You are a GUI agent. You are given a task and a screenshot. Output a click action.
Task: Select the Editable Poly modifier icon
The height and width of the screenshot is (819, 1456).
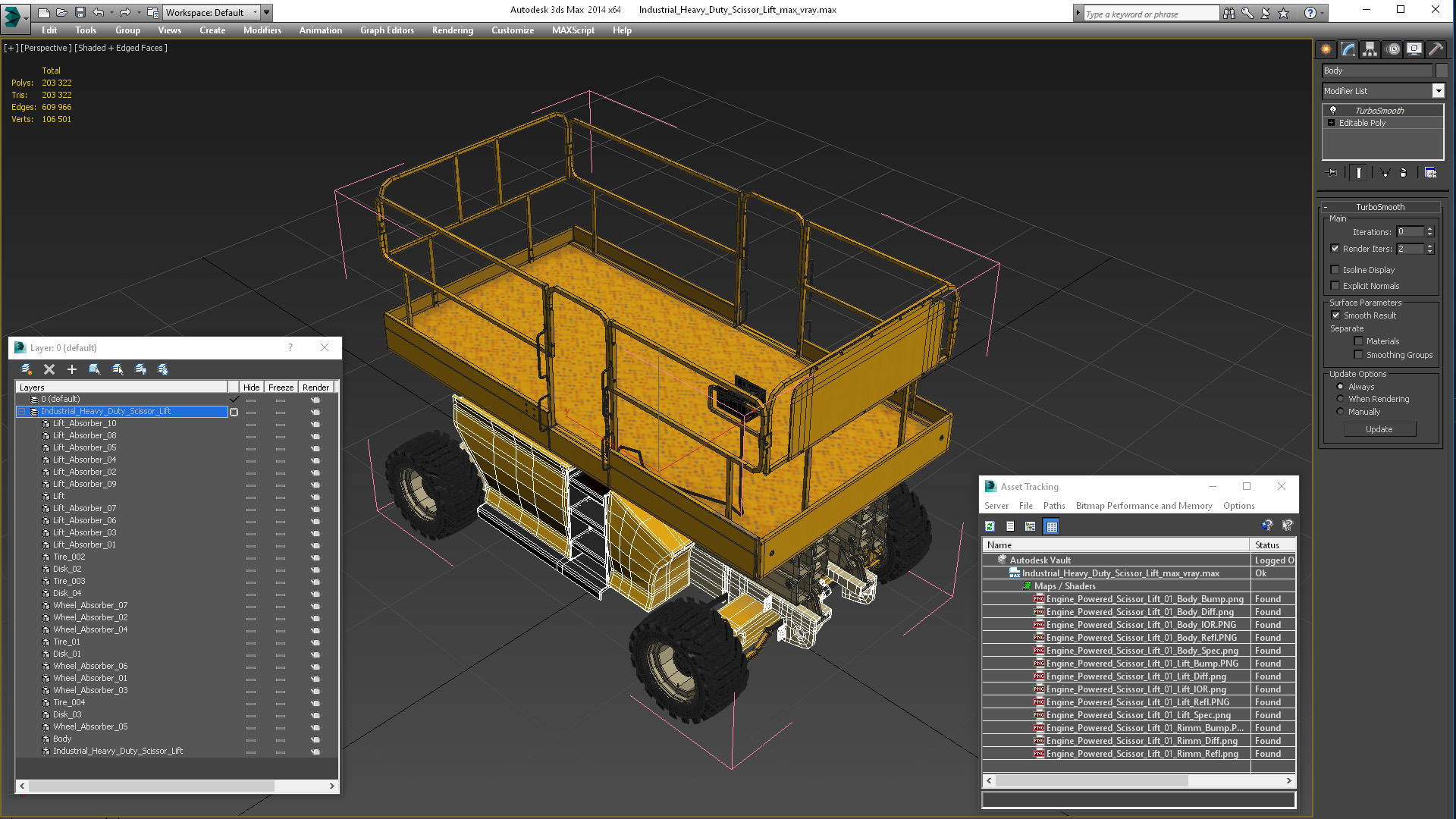(1331, 122)
